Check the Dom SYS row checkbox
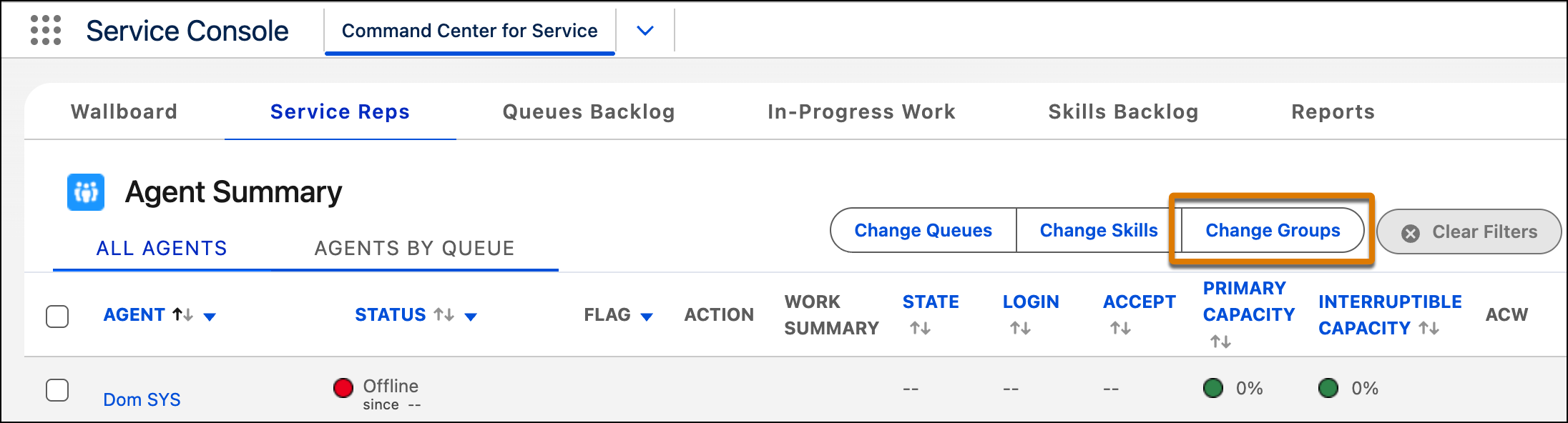The width and height of the screenshot is (1568, 423). tap(57, 390)
